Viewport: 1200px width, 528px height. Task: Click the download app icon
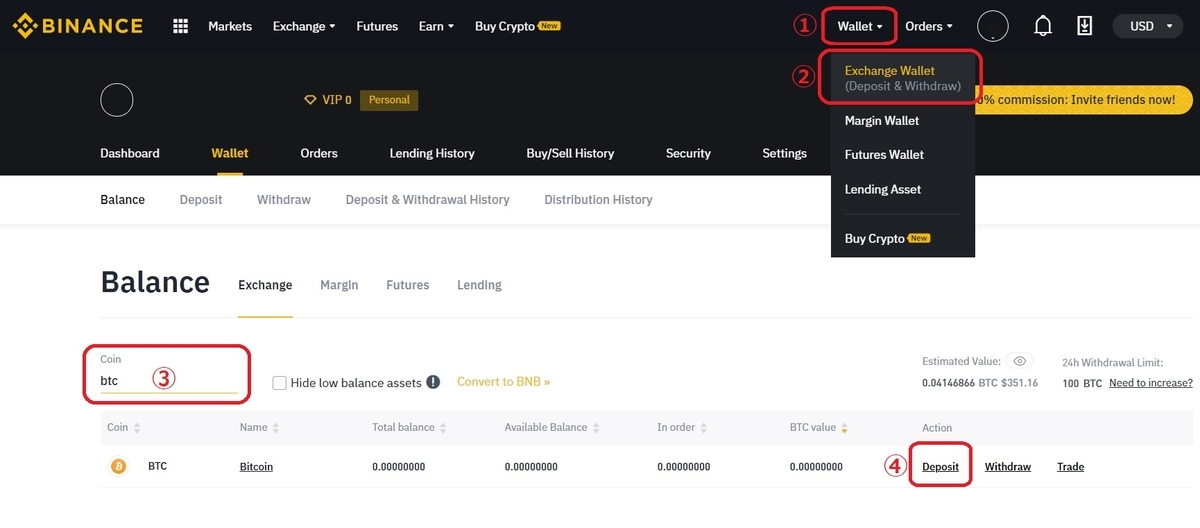point(1084,26)
